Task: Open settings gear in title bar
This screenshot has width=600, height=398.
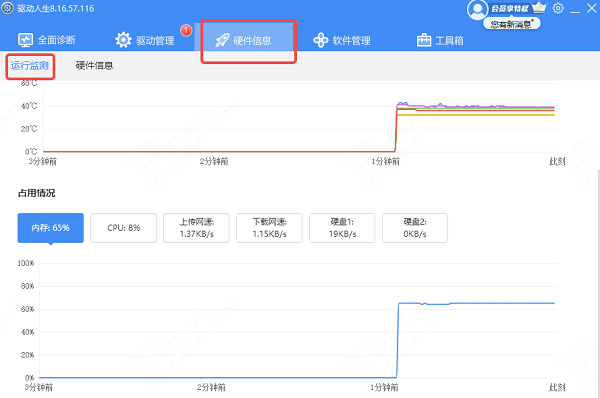Action: 558,8
